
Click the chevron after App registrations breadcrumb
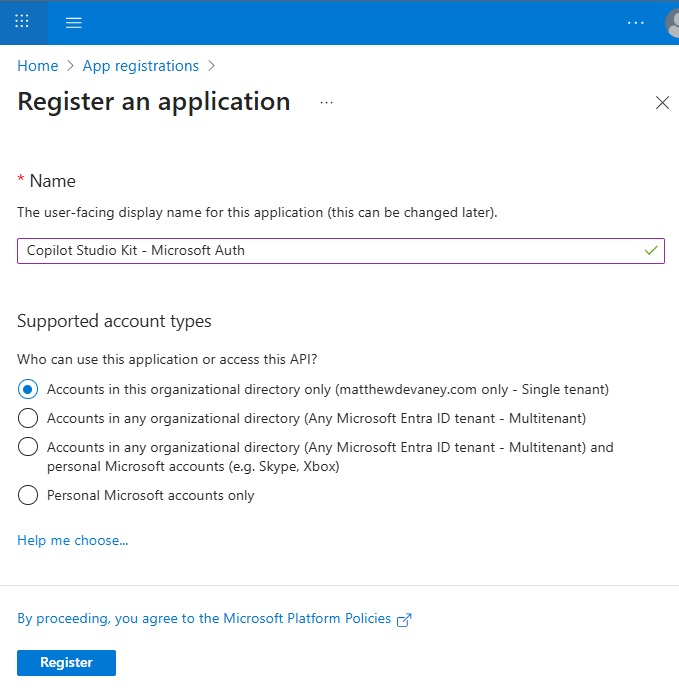(210, 66)
